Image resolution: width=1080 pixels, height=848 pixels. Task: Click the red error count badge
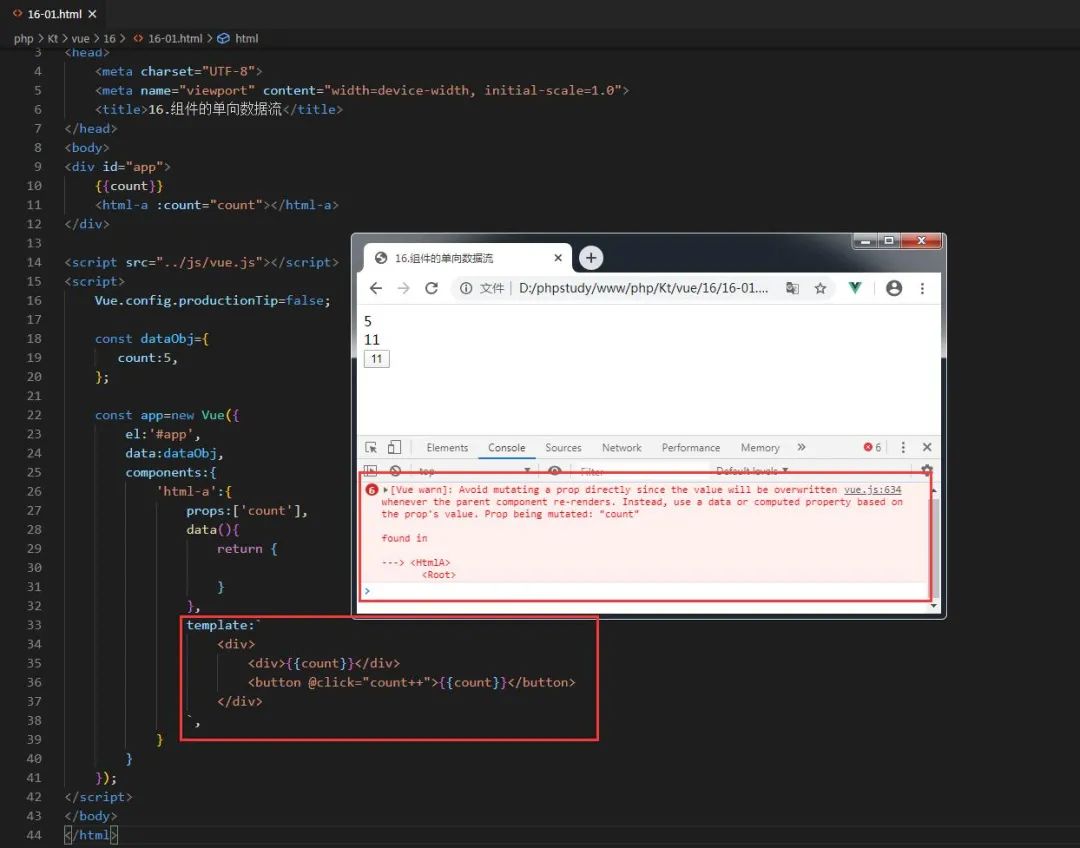pos(872,447)
